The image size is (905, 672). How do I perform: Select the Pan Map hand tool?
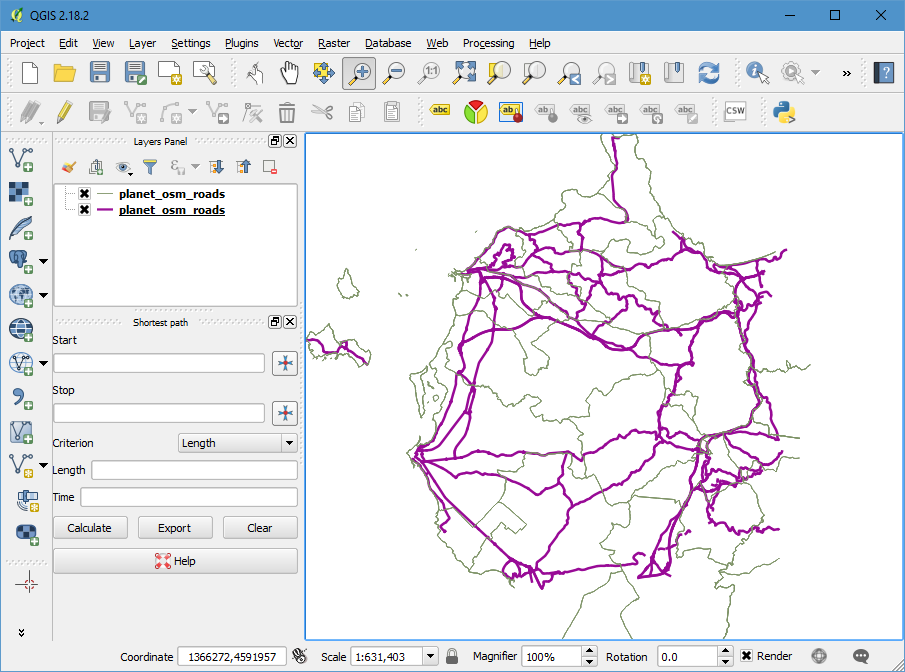click(x=289, y=73)
